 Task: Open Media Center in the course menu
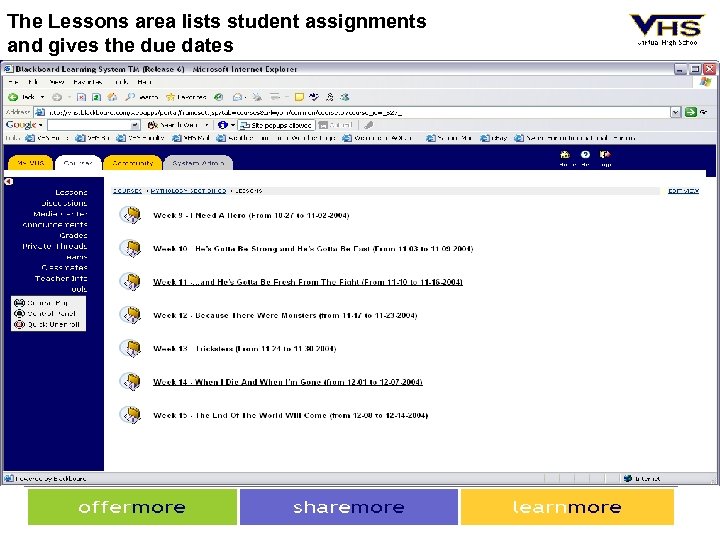pyautogui.click(x=60, y=214)
